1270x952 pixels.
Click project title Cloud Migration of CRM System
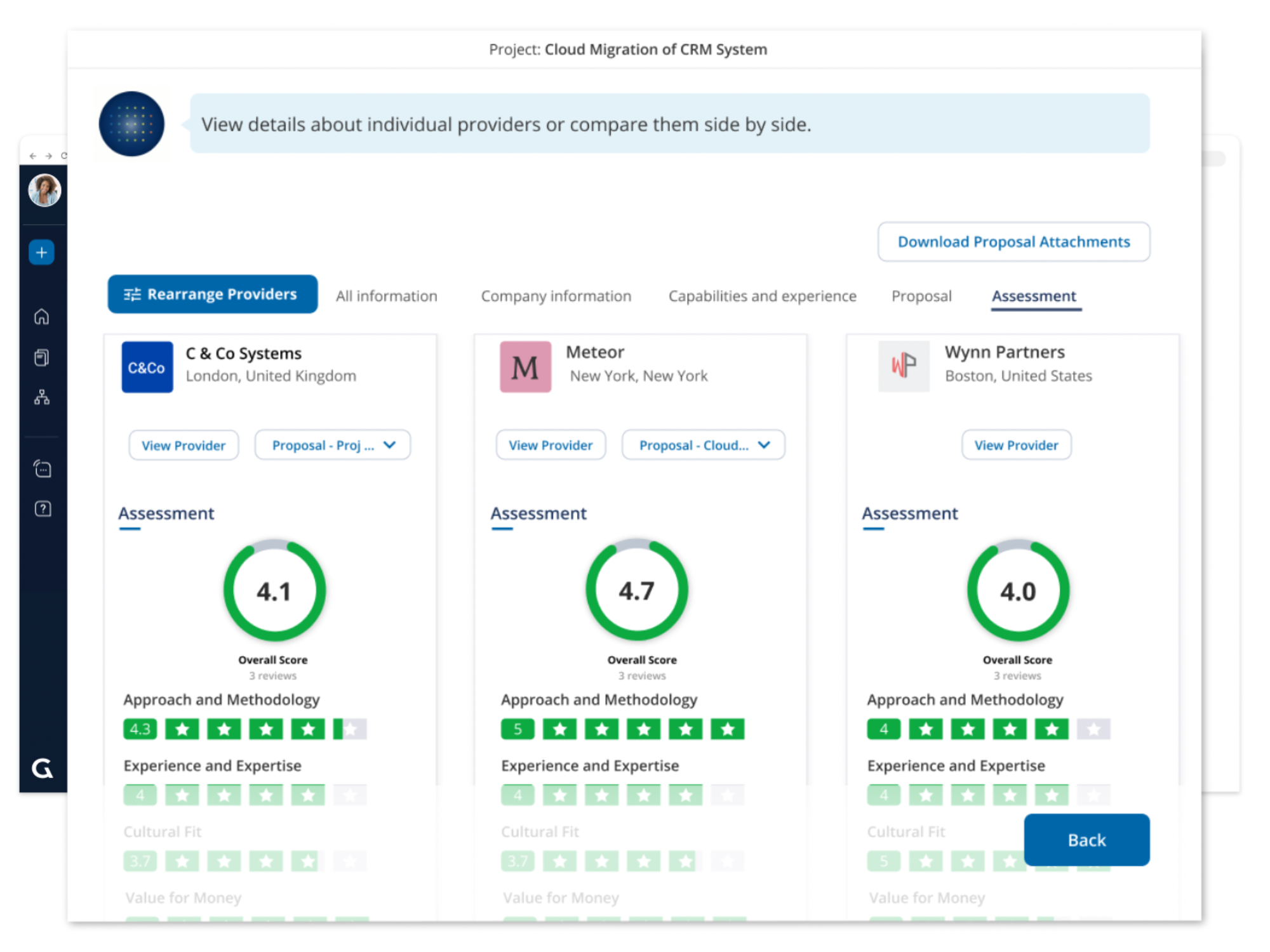click(656, 50)
